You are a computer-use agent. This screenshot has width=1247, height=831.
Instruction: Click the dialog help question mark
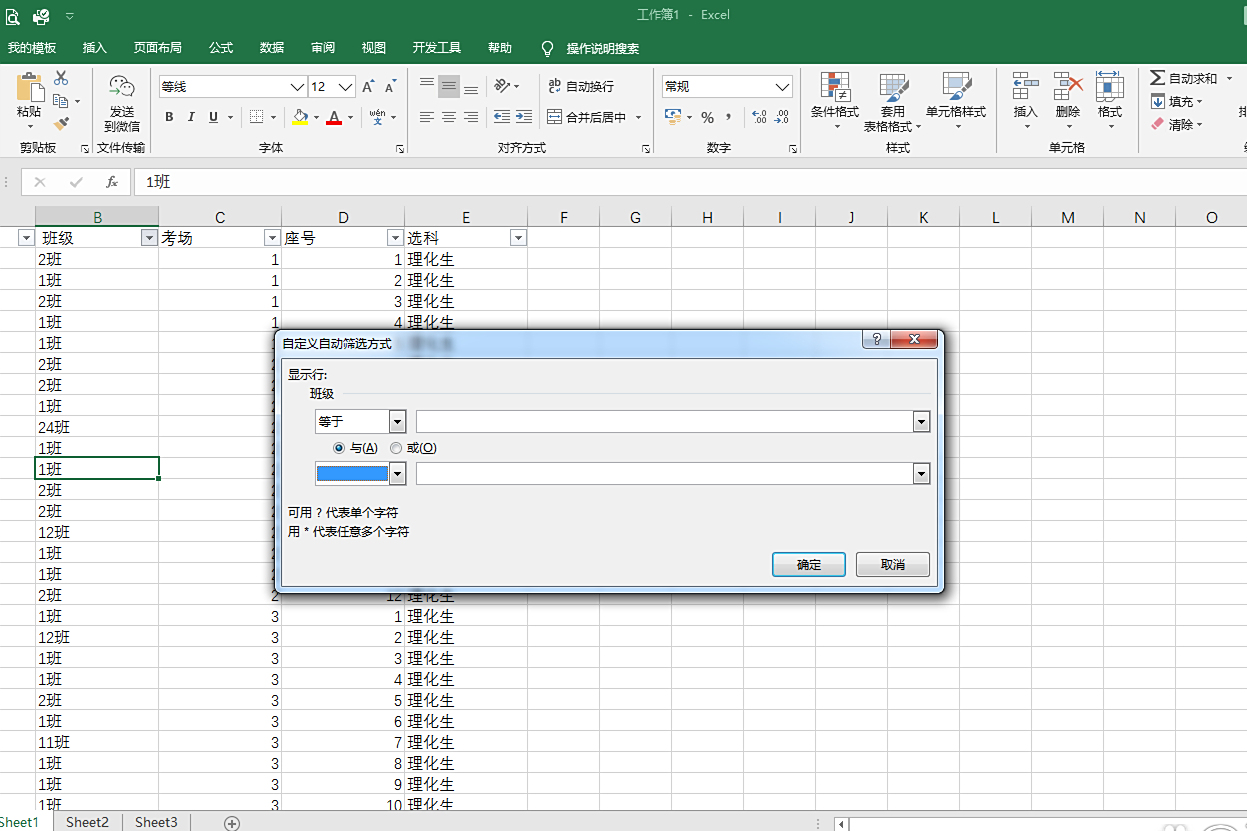pyautogui.click(x=875, y=340)
